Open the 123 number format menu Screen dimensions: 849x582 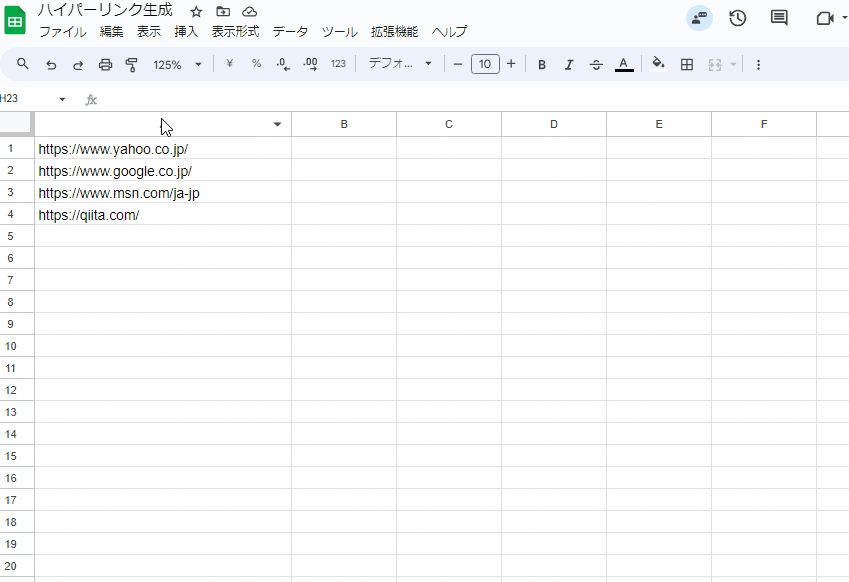click(x=338, y=64)
